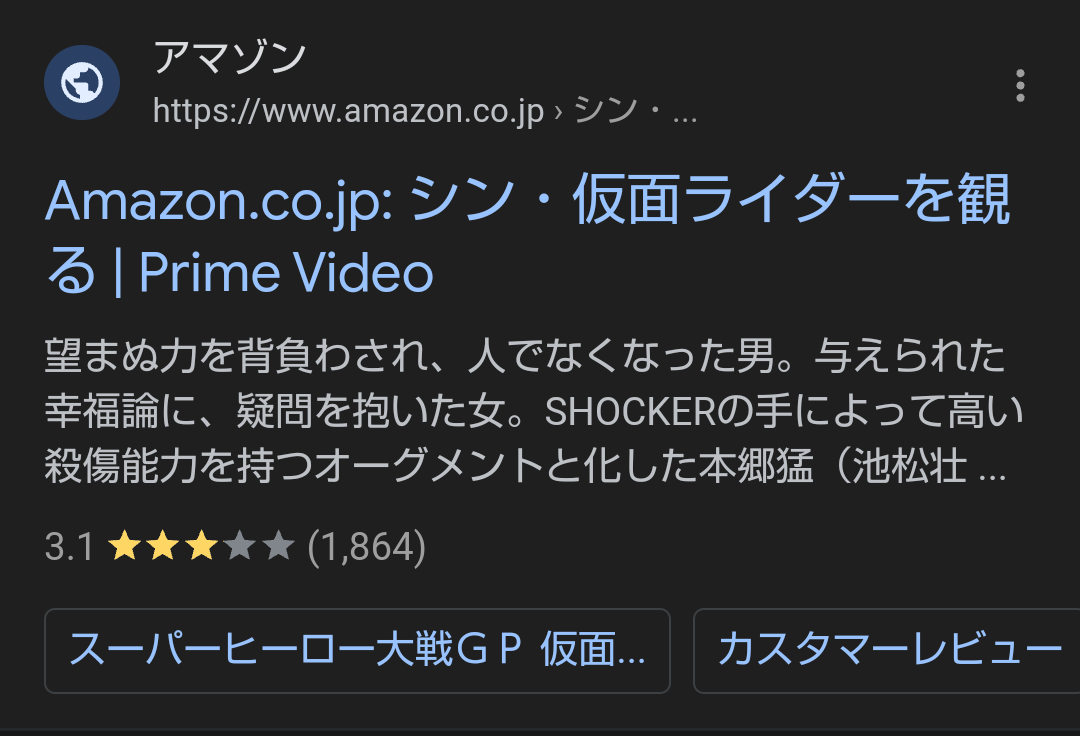Click the word SHOCKER in the snippet
The height and width of the screenshot is (736, 1080).
tap(631, 412)
